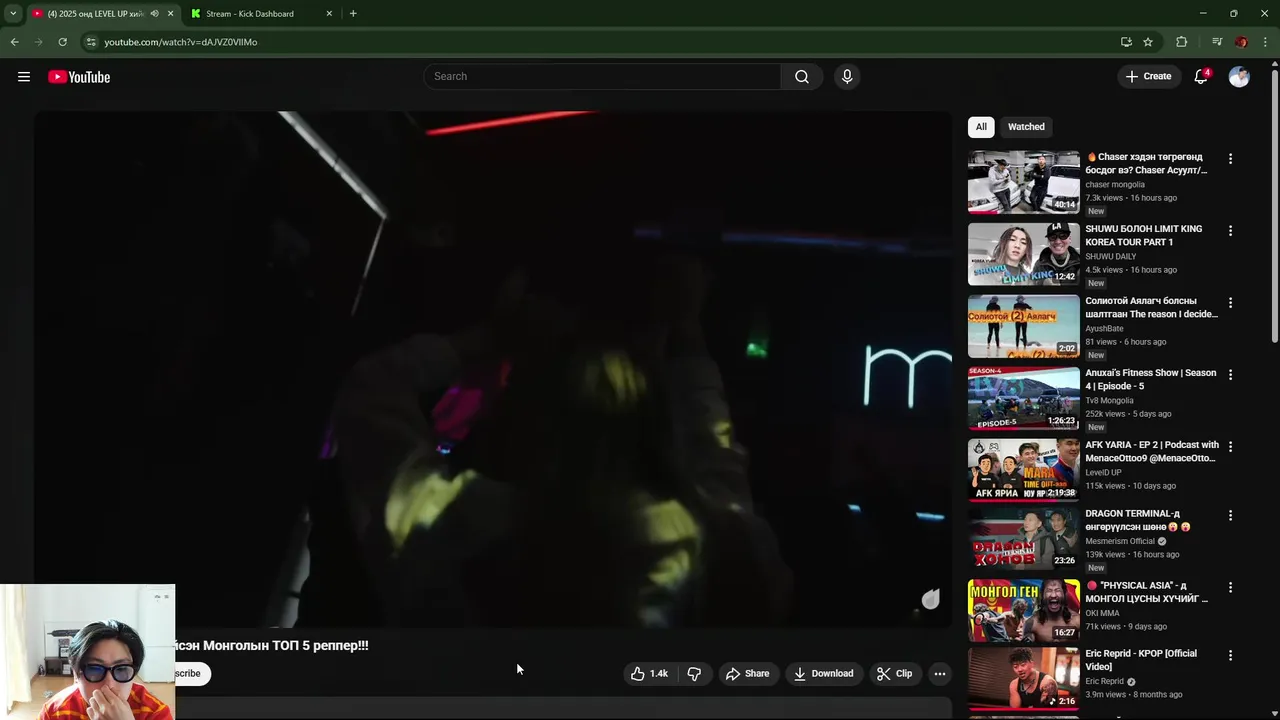Click the video player to pause

pos(493,369)
